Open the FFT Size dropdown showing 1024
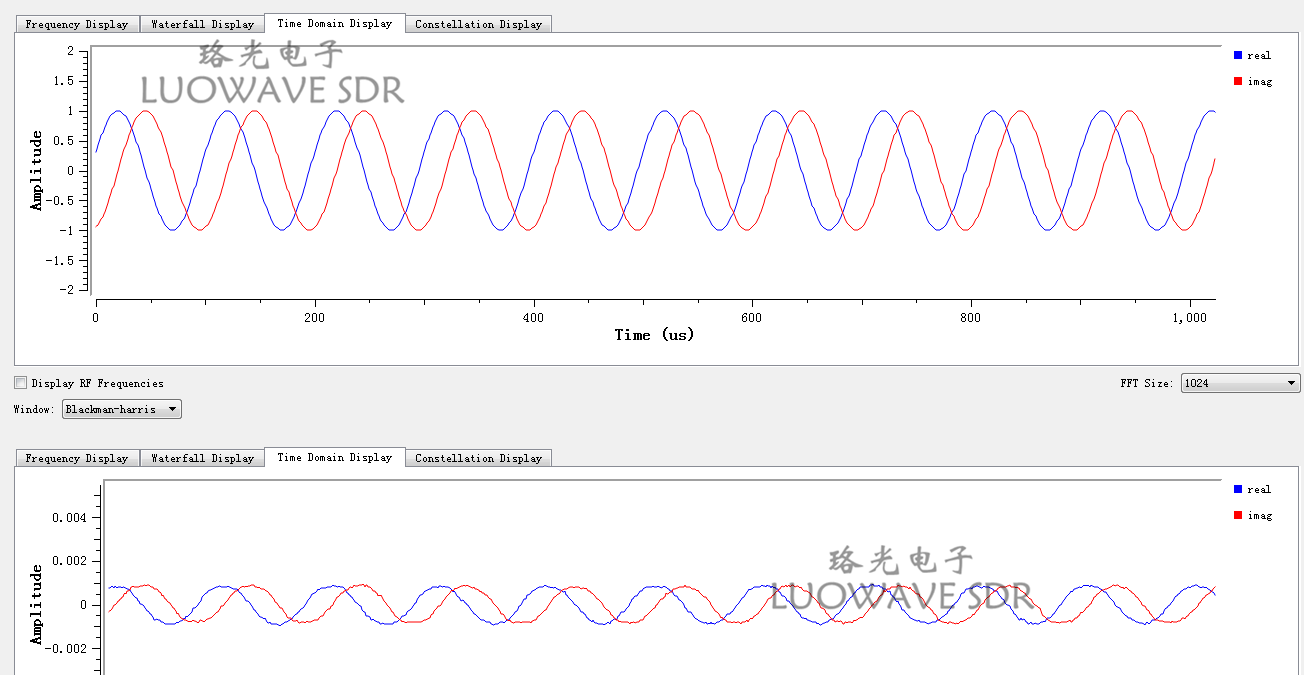 click(1240, 383)
